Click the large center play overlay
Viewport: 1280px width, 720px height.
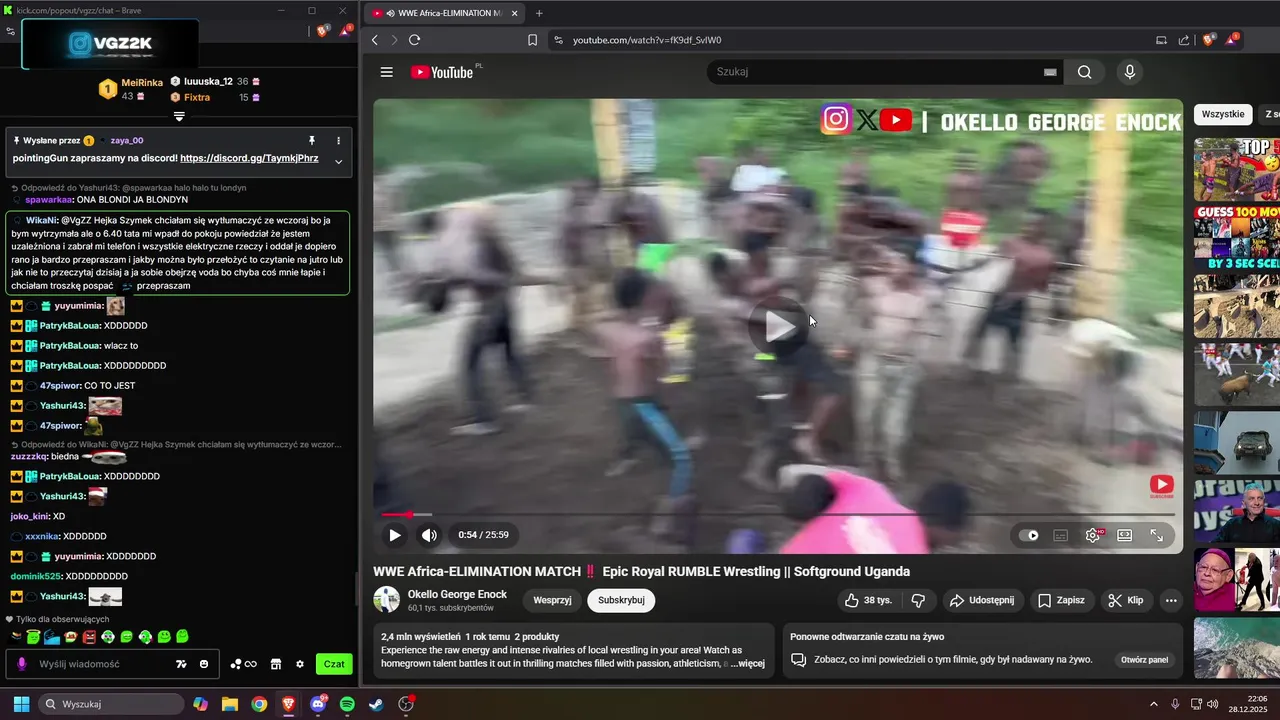click(780, 325)
